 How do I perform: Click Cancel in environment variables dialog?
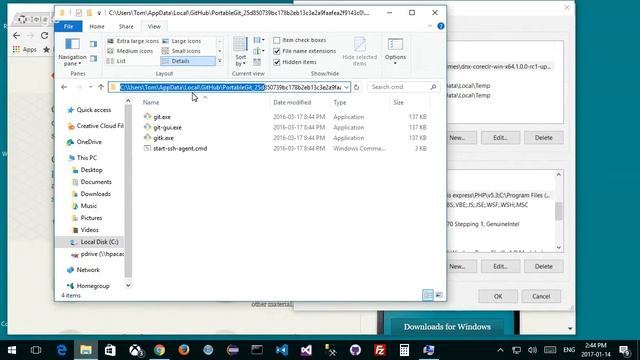(541, 296)
